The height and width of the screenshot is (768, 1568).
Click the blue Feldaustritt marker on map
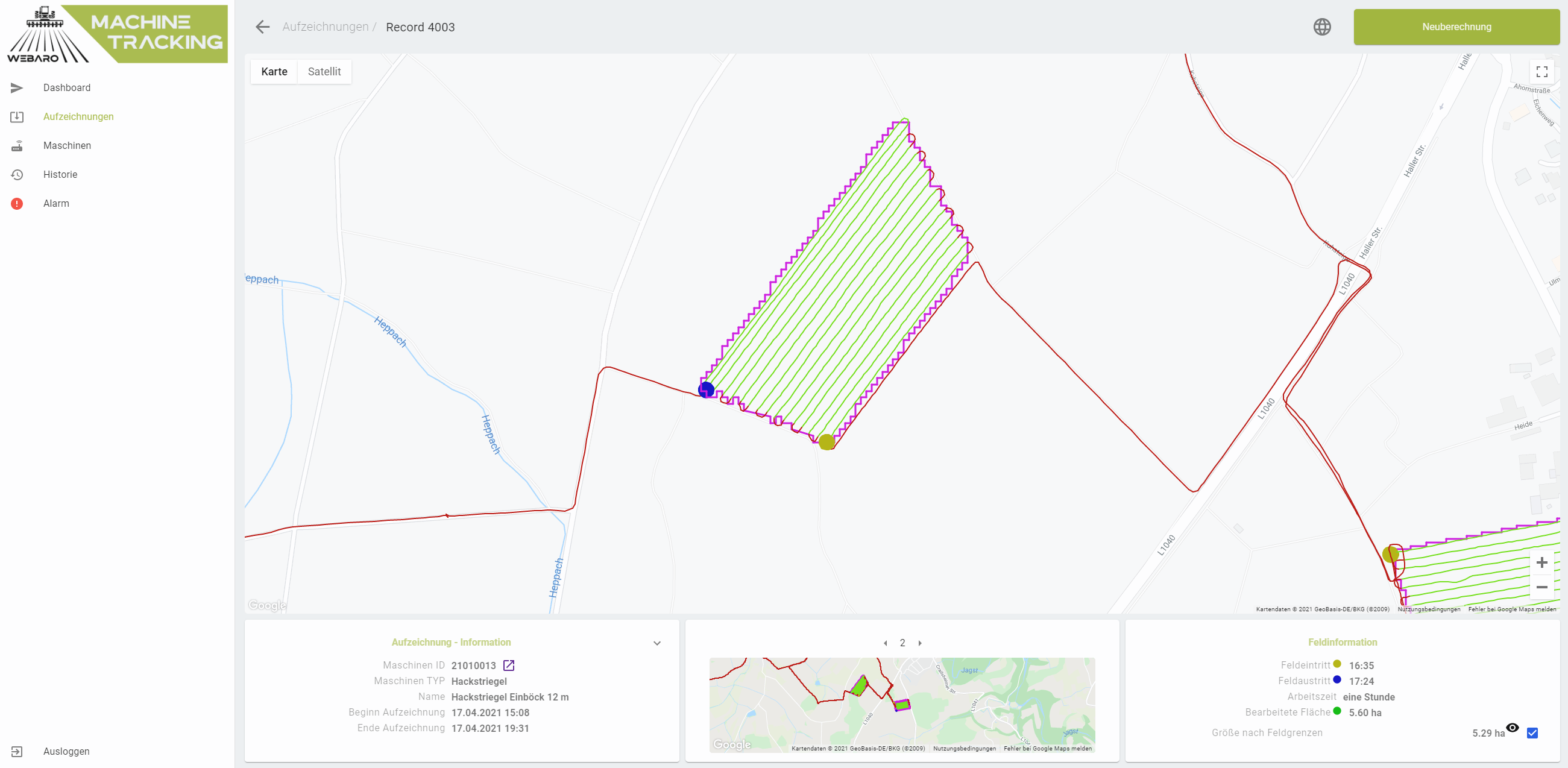tap(706, 389)
